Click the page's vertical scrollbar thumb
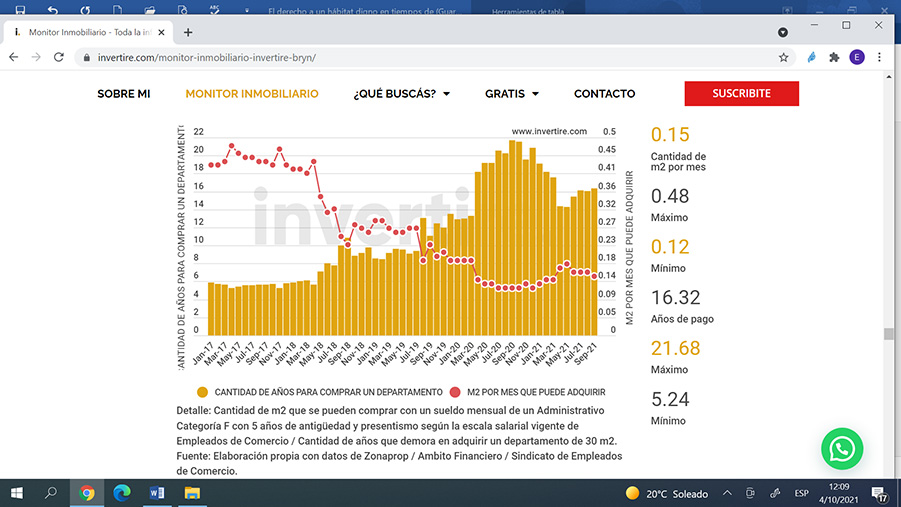This screenshot has width=901, height=507. [887, 334]
